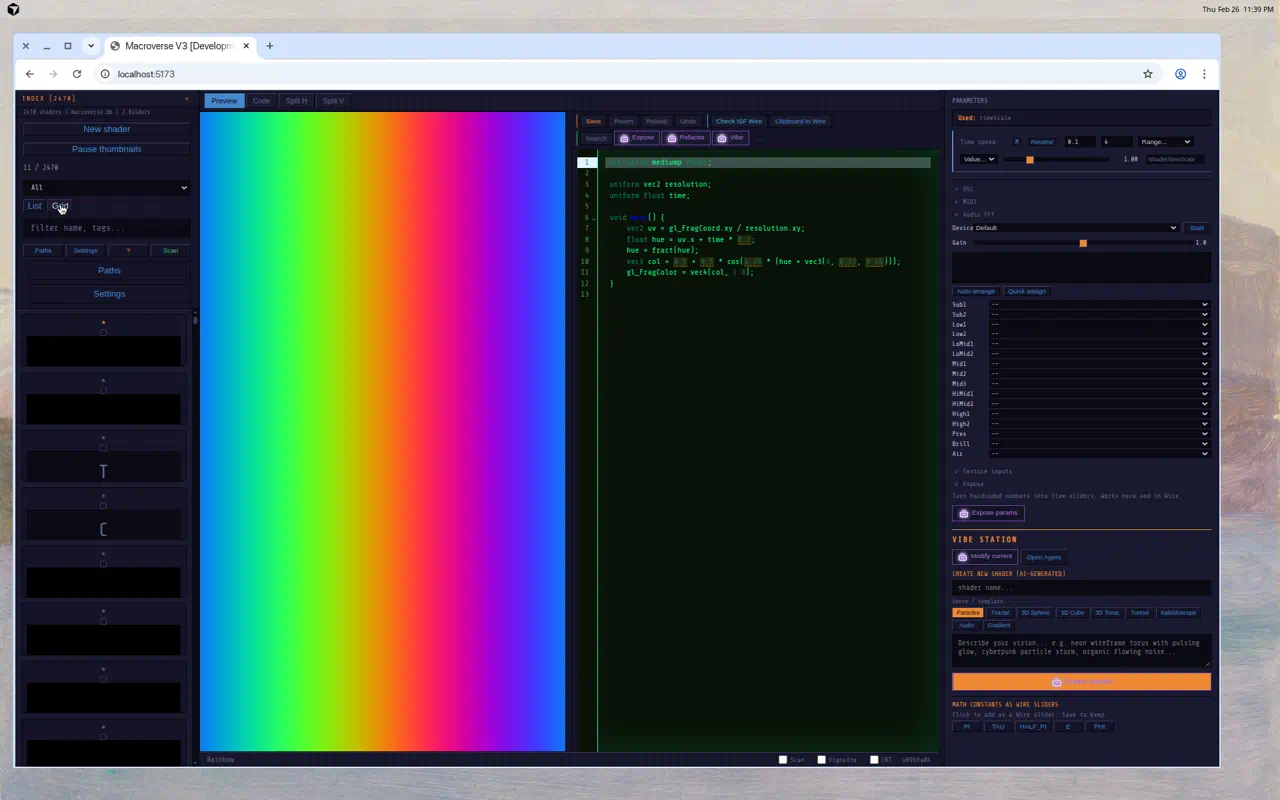This screenshot has height=800, width=1280.
Task: Go back in browser history
Action: coord(30,74)
